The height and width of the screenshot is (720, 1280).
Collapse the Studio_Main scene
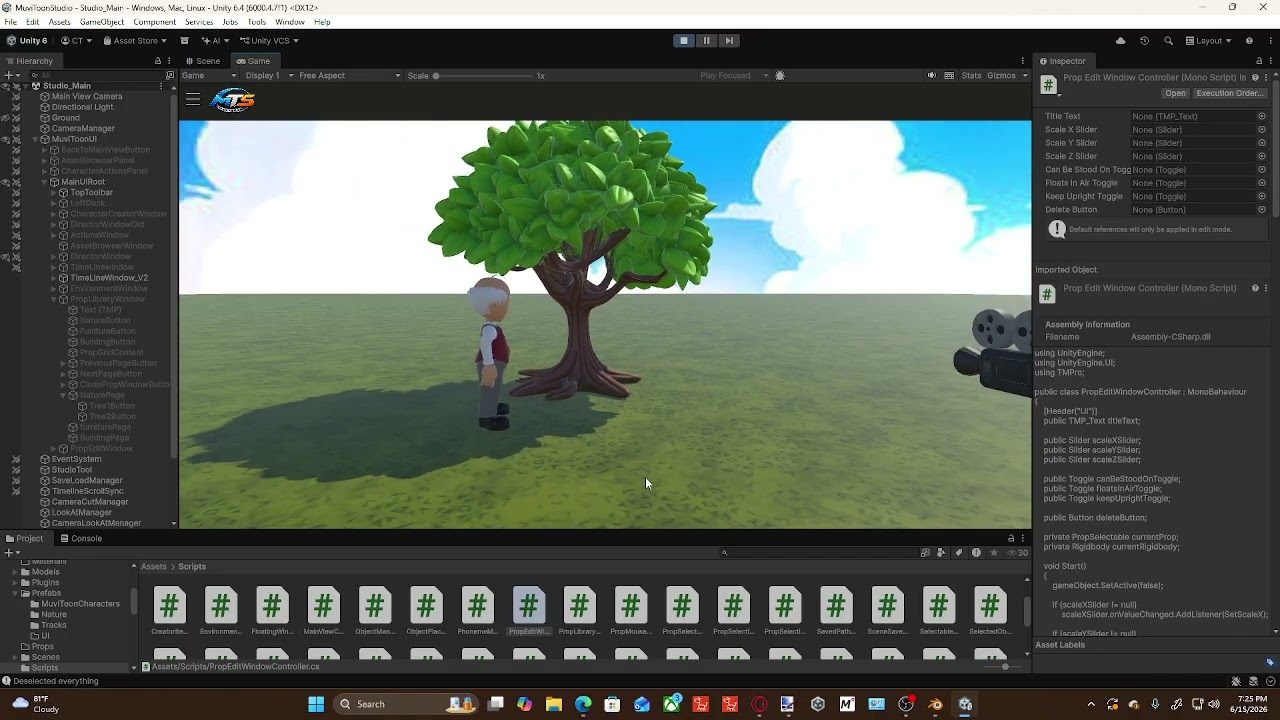tap(24, 86)
